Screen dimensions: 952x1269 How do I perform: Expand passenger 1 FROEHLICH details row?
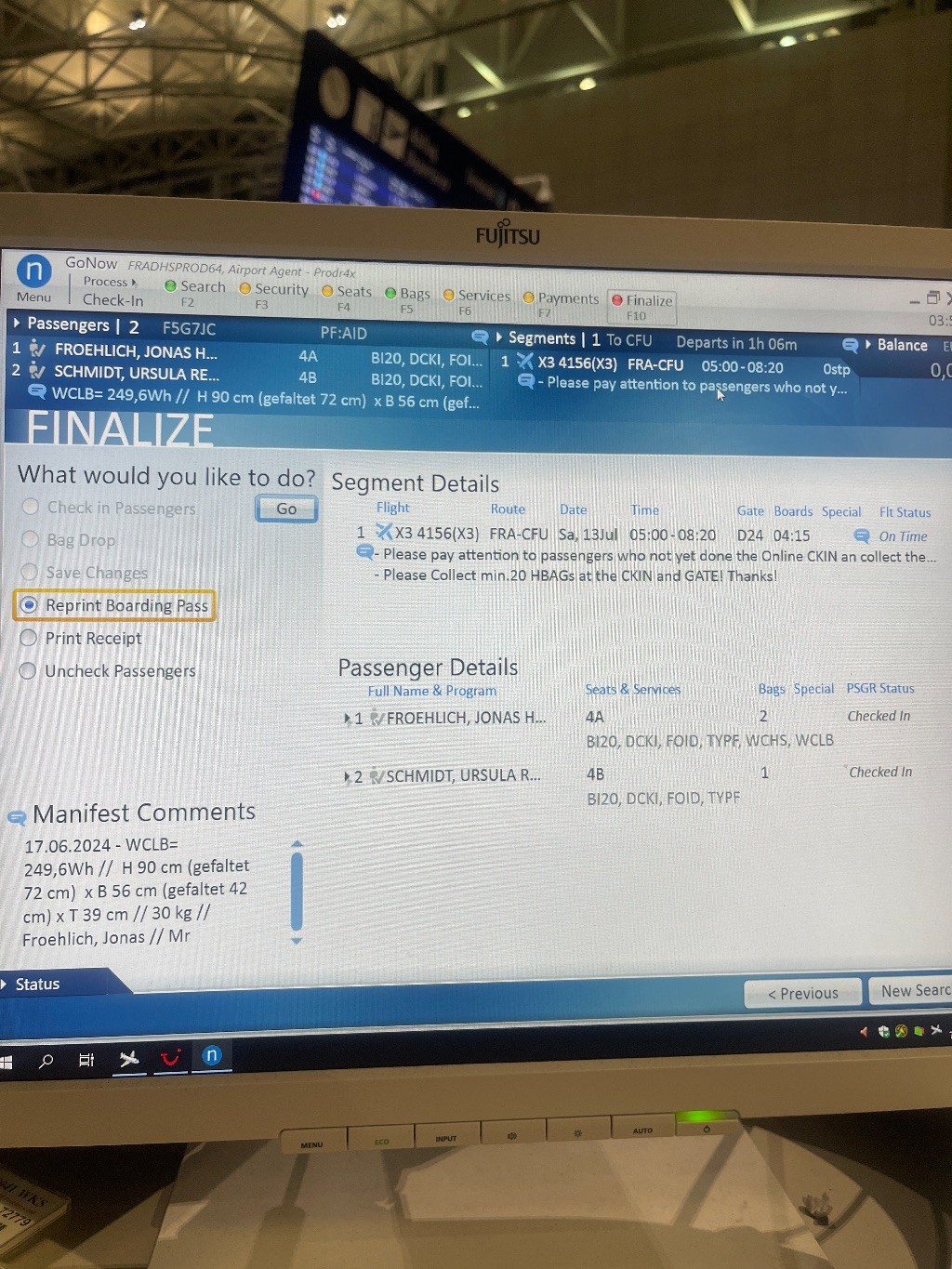pos(347,719)
